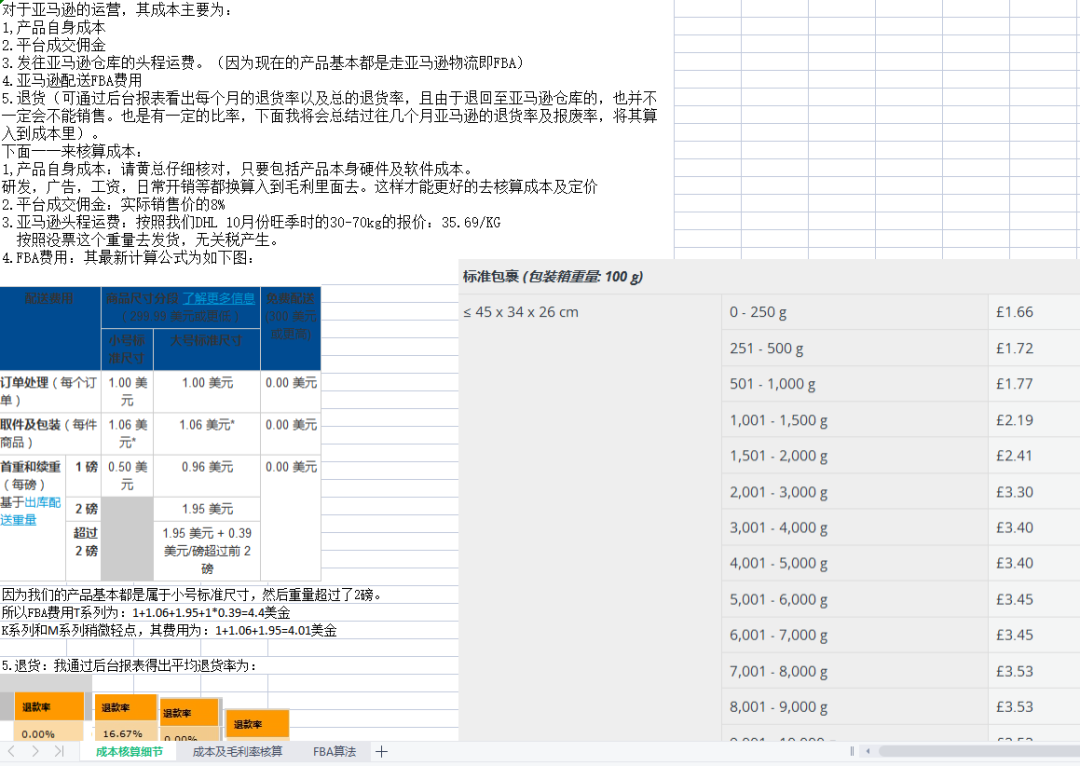Screen dimensions: 1080x766
Task: Select cell with text 对于亚马逊的运营
Action: coord(117,10)
